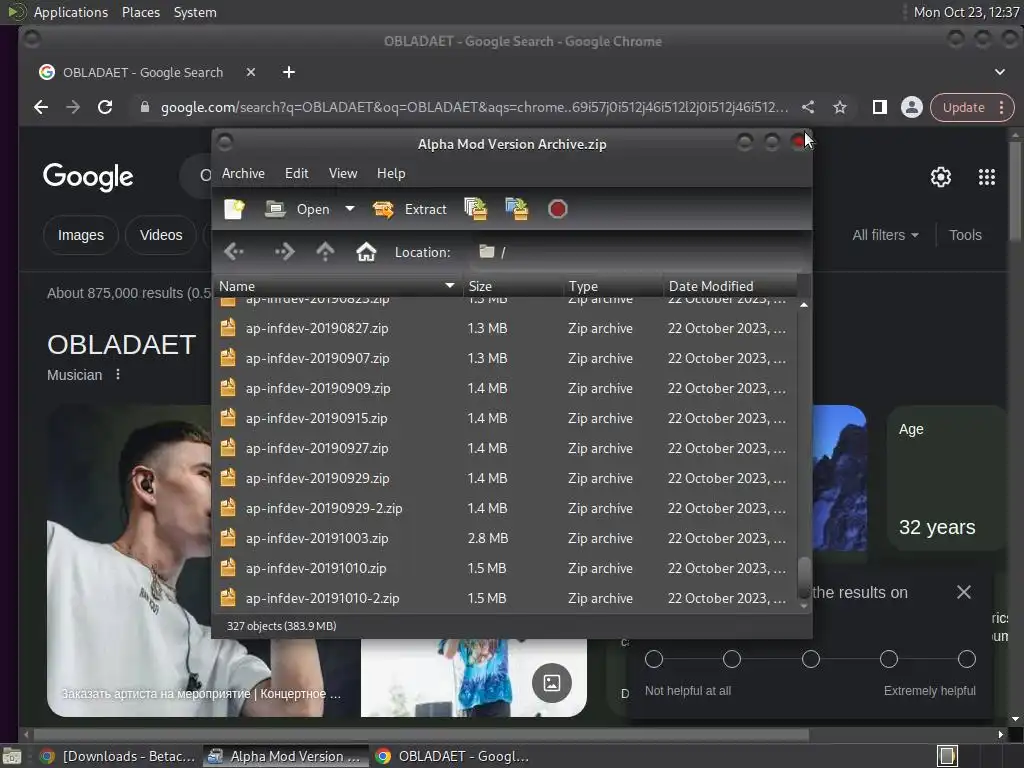Expand Chrome tab search chevron

coord(1000,72)
